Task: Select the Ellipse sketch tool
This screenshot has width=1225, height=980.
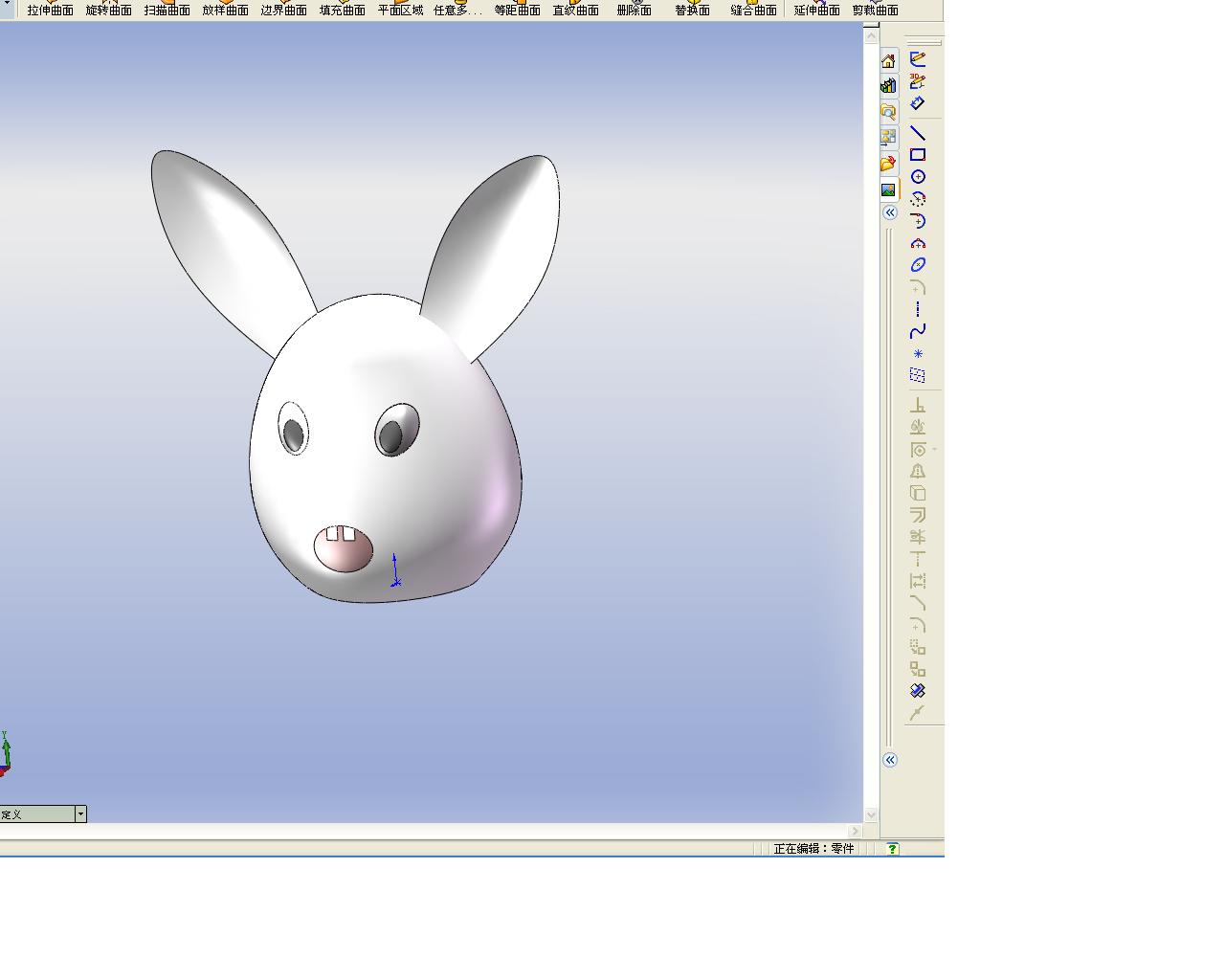Action: [x=918, y=265]
